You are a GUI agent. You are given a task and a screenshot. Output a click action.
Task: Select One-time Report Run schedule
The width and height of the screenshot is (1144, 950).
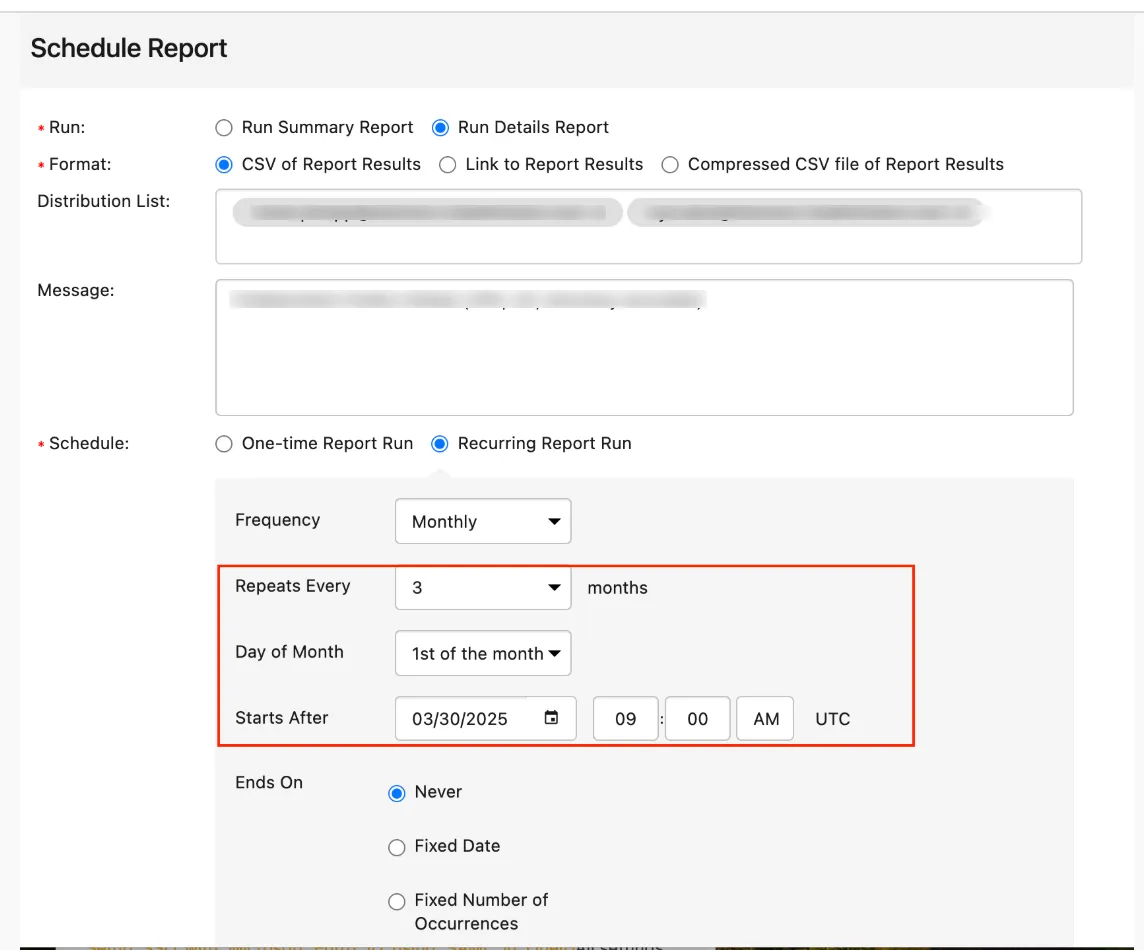pos(224,444)
